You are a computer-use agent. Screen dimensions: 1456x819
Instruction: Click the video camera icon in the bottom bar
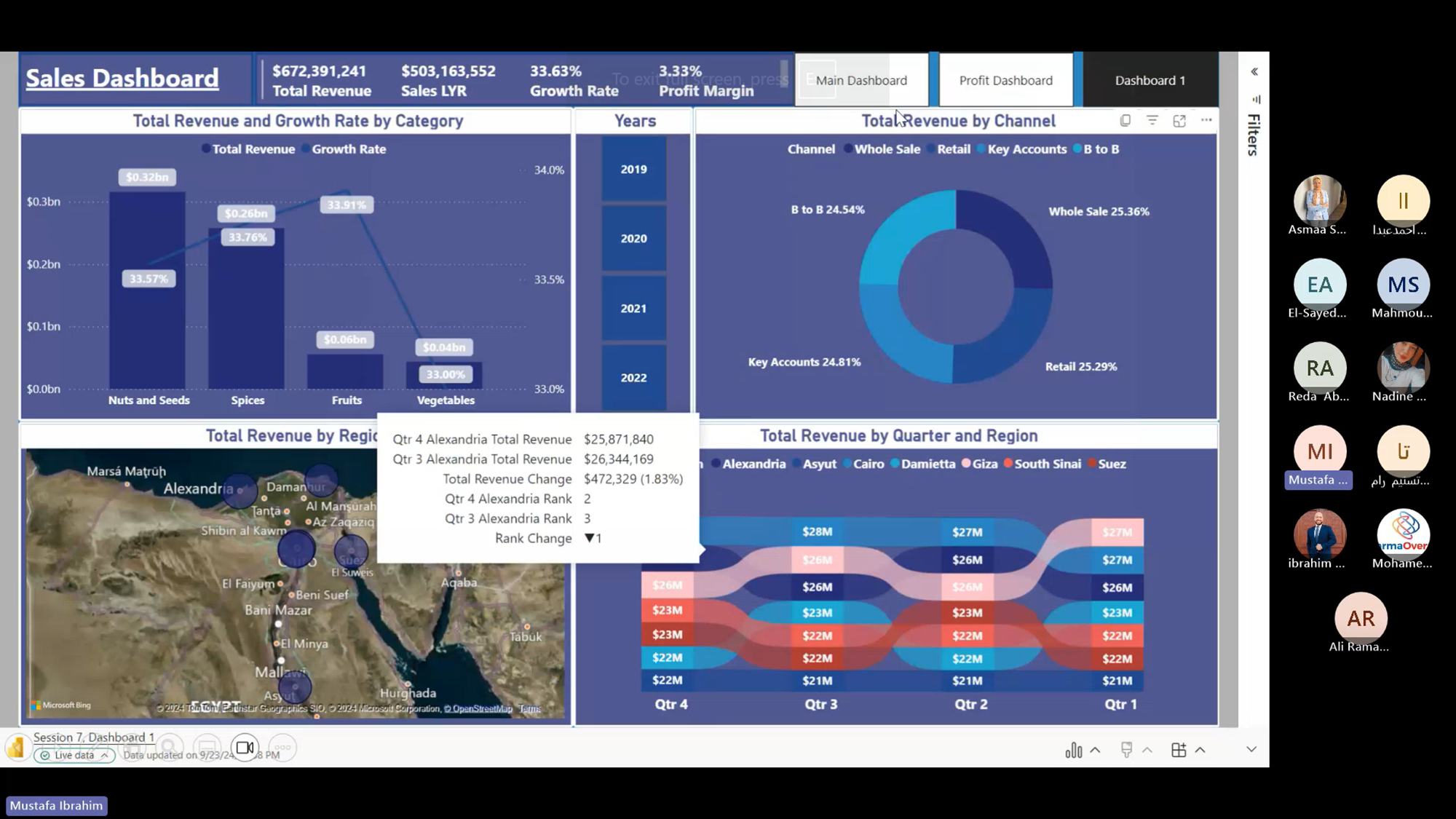click(x=245, y=748)
